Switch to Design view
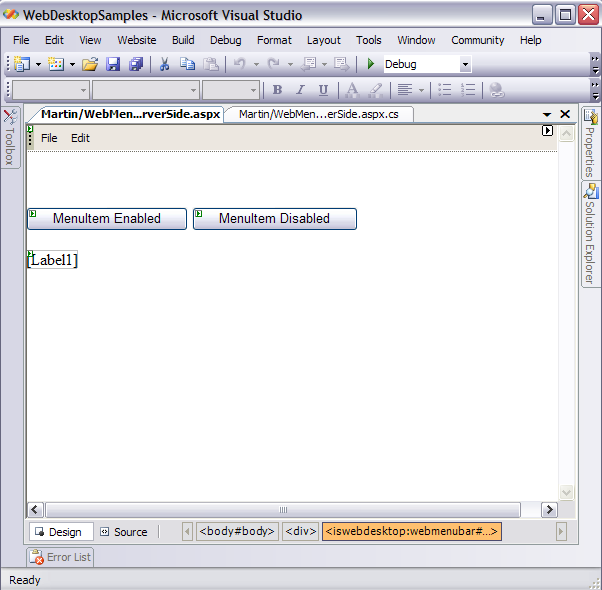 [x=59, y=532]
